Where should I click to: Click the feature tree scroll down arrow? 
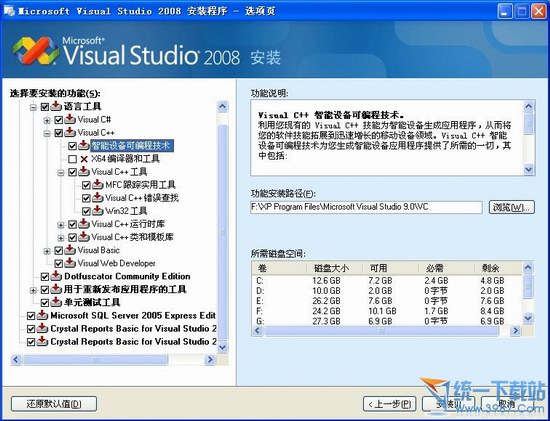[223, 347]
